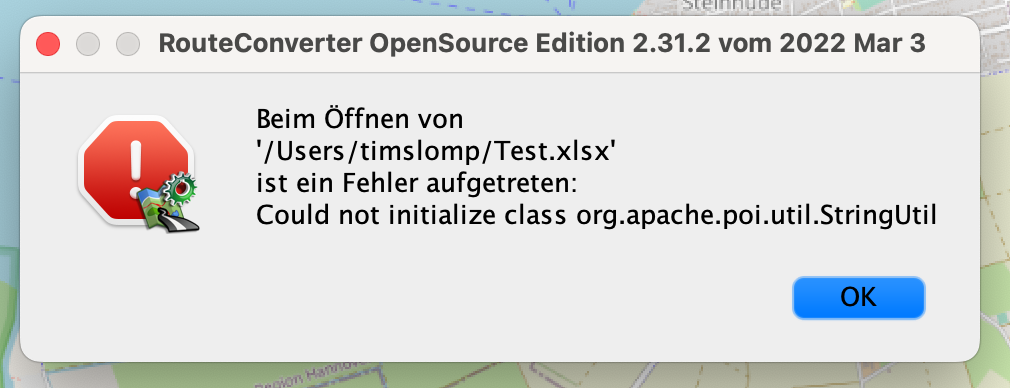1010x388 pixels.
Task: Click 'ist ein Fehler aufgetreten' message line
Action: tap(415, 185)
